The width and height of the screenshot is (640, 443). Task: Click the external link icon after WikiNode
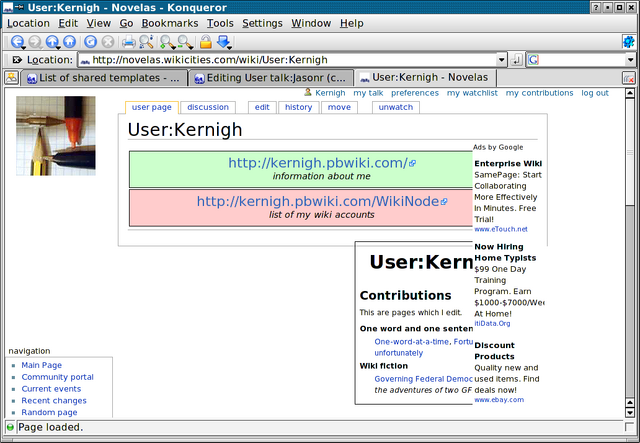(444, 201)
